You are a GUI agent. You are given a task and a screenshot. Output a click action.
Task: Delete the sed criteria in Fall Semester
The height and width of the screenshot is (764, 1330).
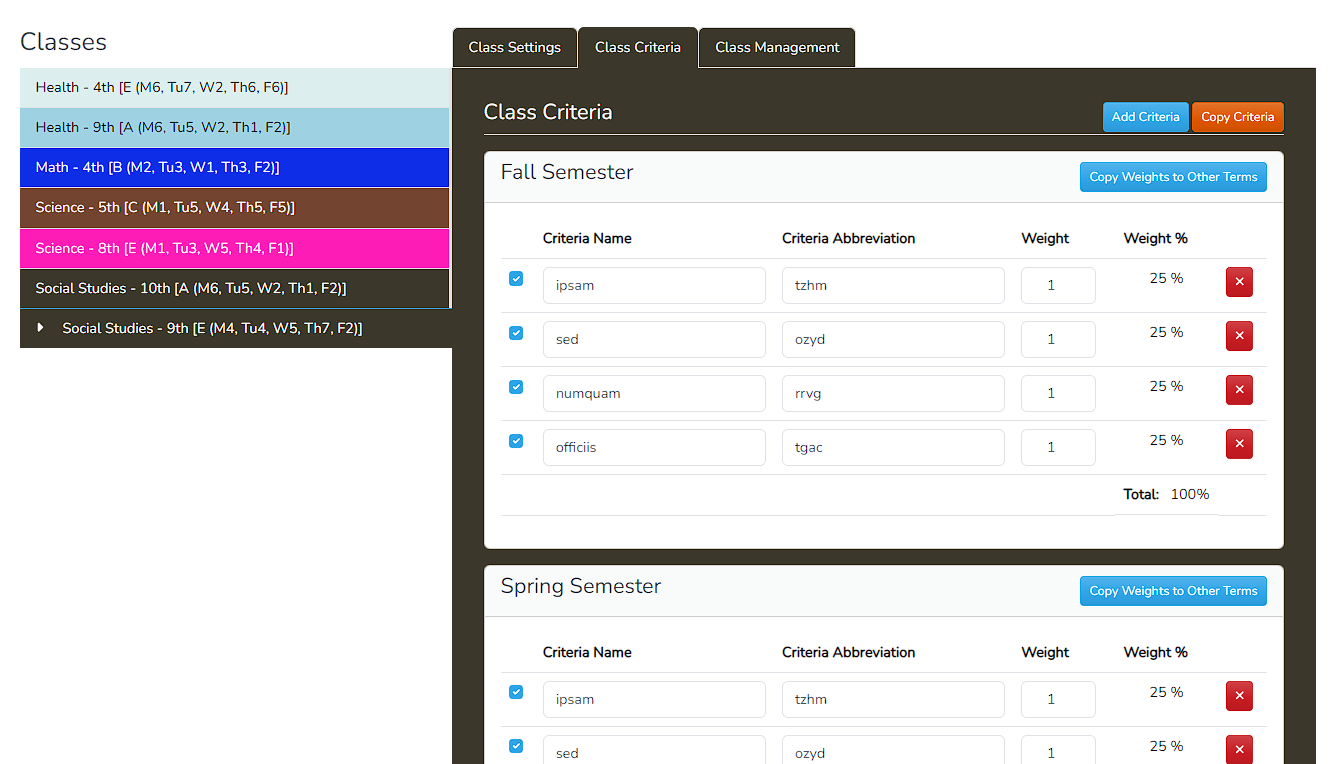1239,336
